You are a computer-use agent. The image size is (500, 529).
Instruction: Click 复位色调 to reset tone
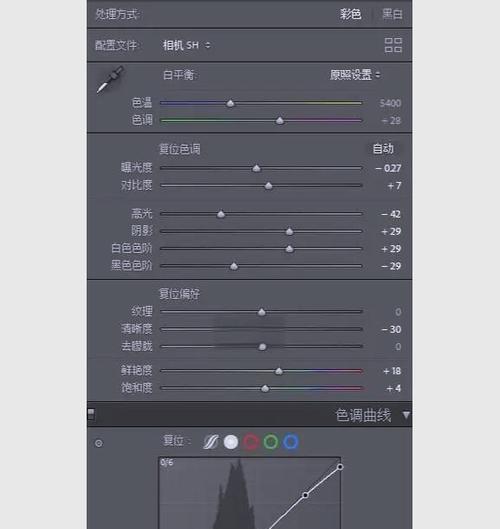(x=179, y=149)
